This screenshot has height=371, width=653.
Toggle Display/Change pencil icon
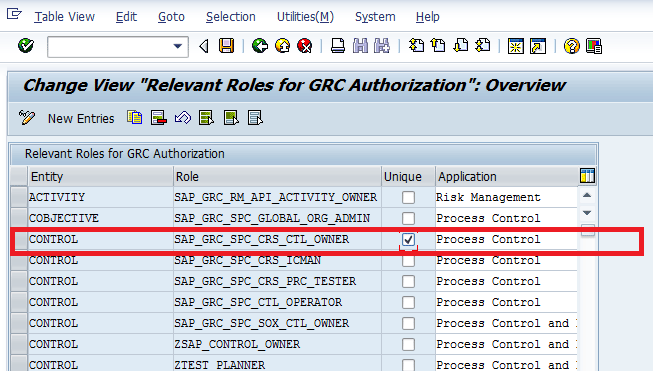27,118
